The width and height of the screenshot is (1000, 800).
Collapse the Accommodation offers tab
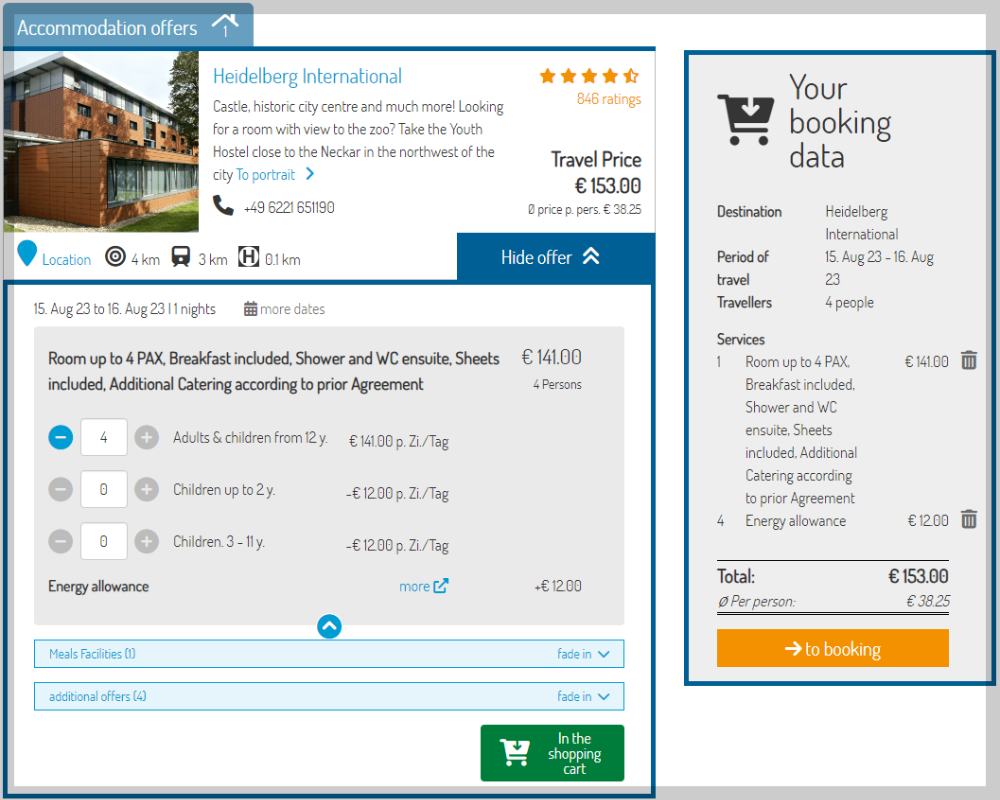click(128, 27)
